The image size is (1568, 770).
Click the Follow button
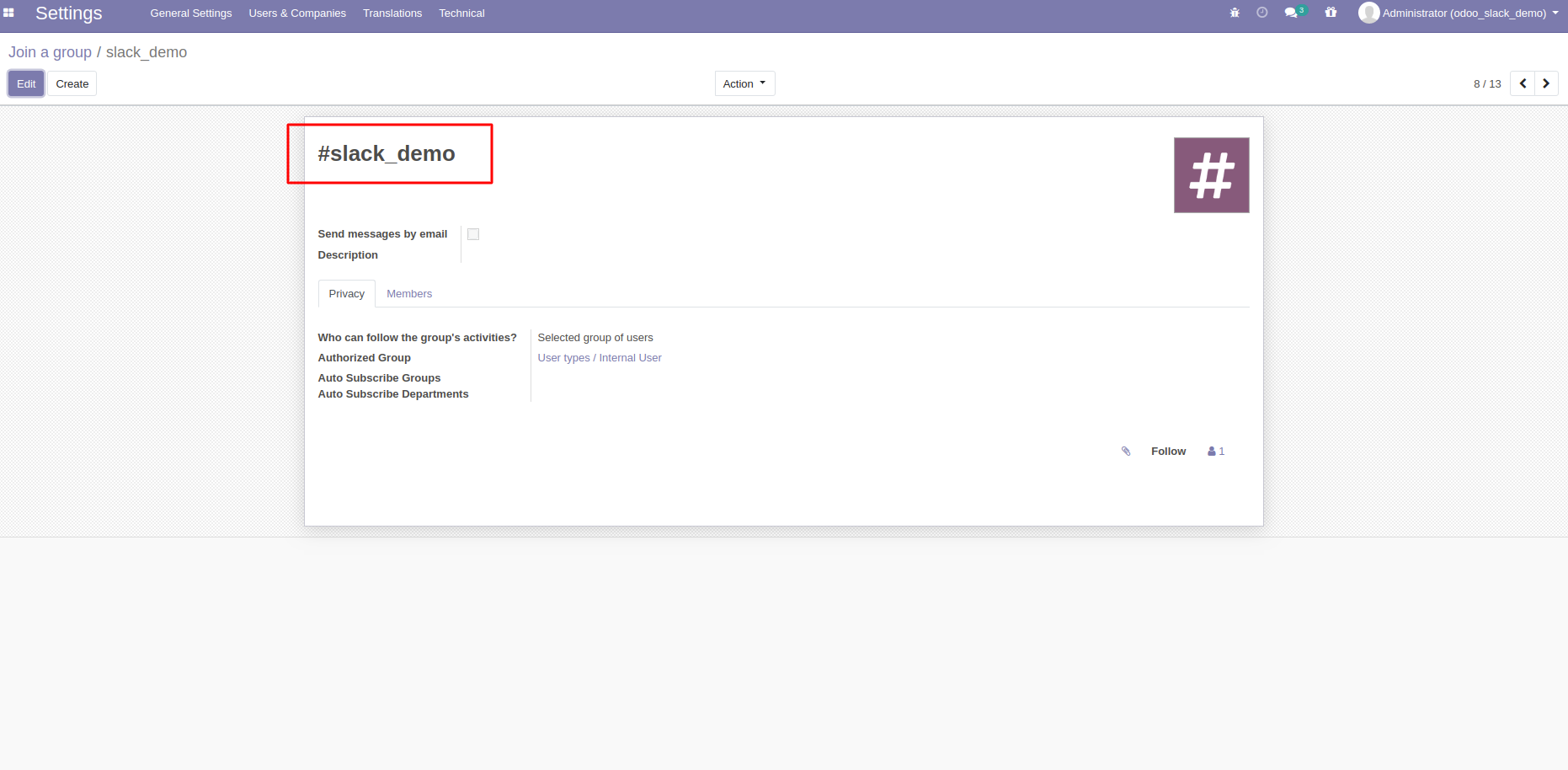tap(1168, 452)
